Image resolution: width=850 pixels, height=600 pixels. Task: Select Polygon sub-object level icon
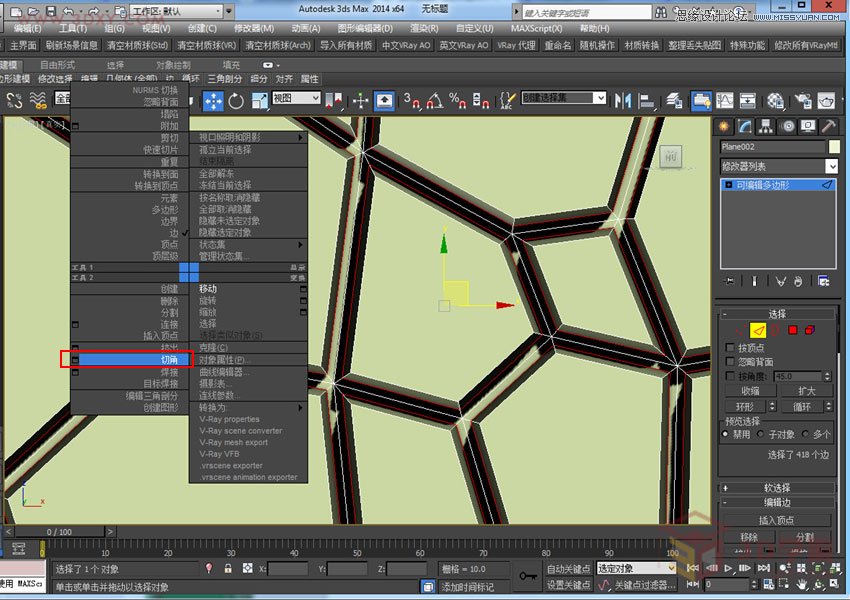793,330
